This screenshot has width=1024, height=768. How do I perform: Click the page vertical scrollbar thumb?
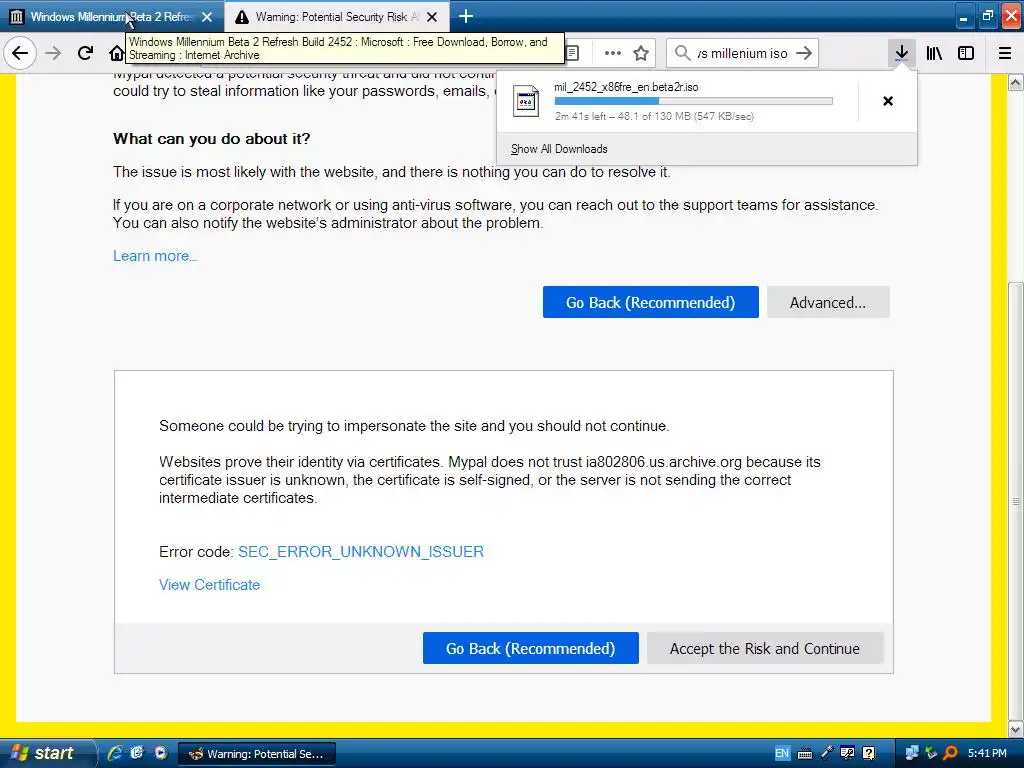click(x=1016, y=502)
